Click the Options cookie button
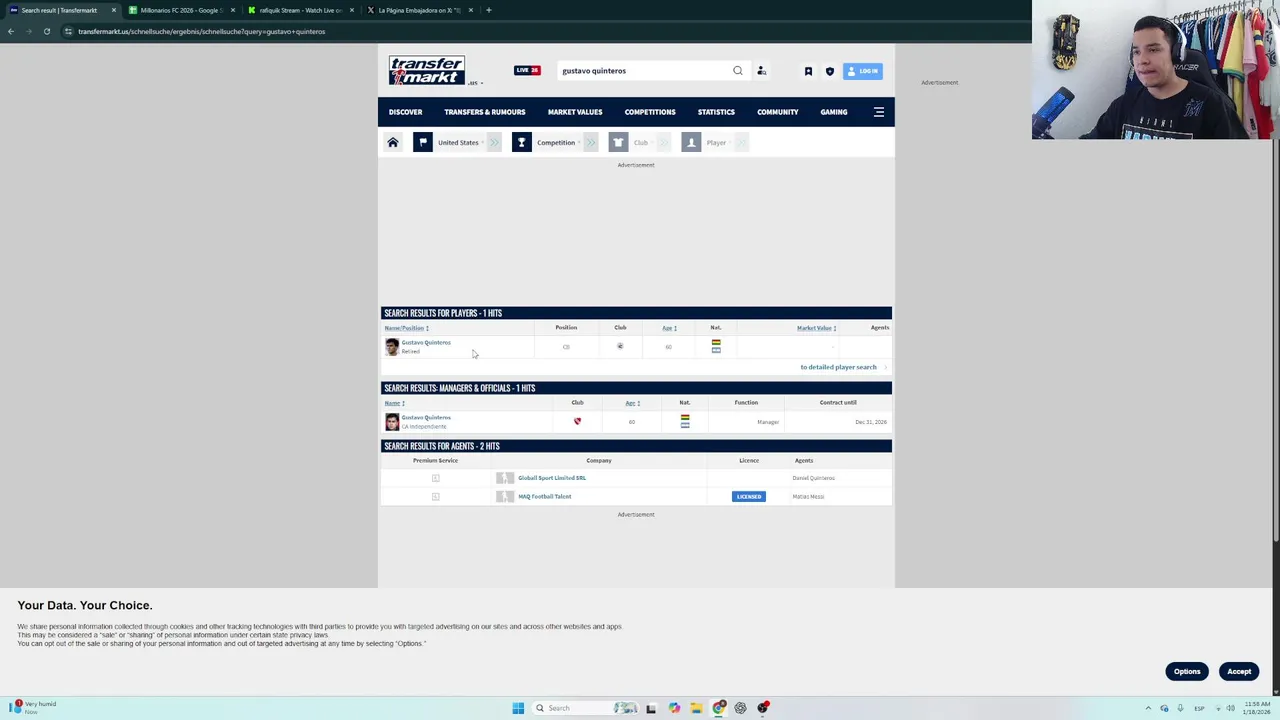 pyautogui.click(x=1187, y=671)
